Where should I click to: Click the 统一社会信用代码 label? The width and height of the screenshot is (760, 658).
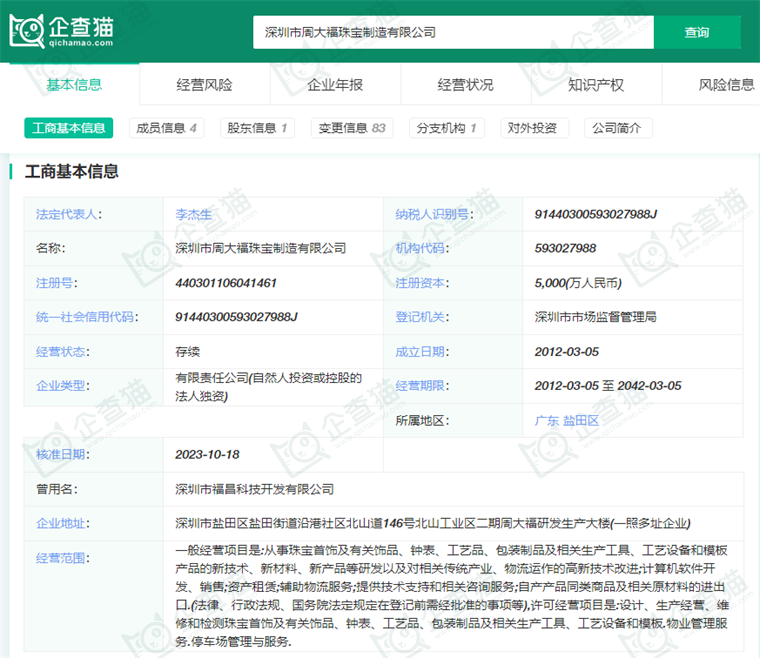click(87, 317)
